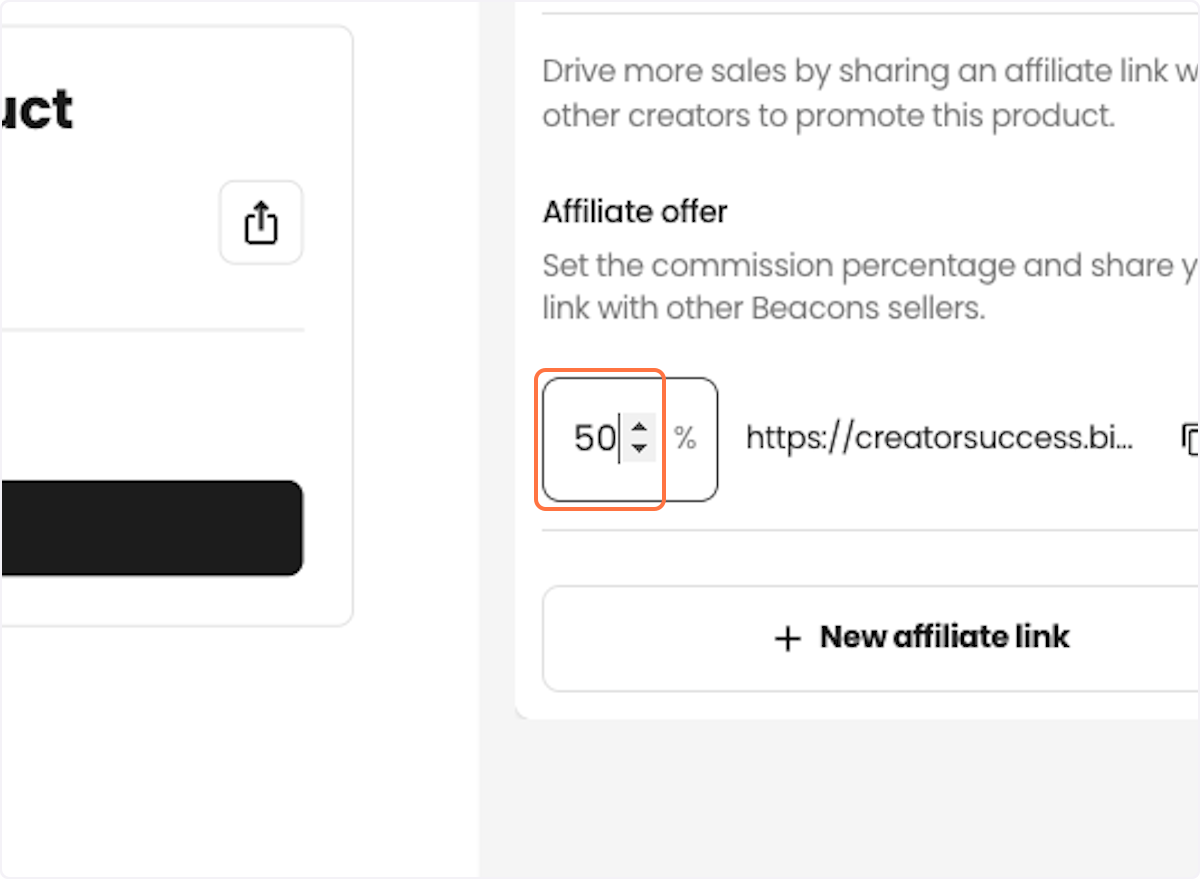The width and height of the screenshot is (1200, 879).
Task: Decrease commission with the down arrow
Action: (x=640, y=448)
